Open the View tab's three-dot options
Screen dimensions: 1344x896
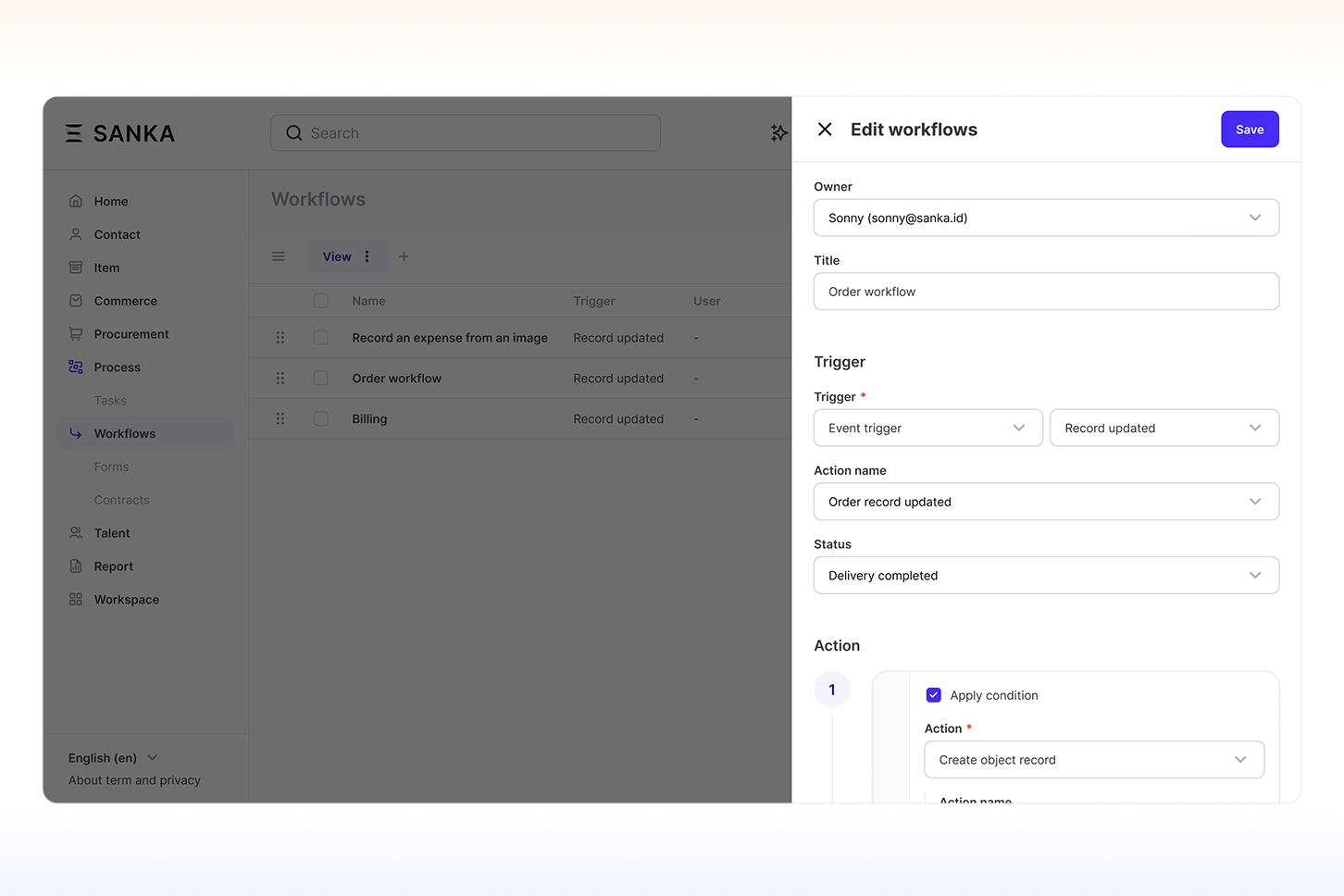coord(367,256)
